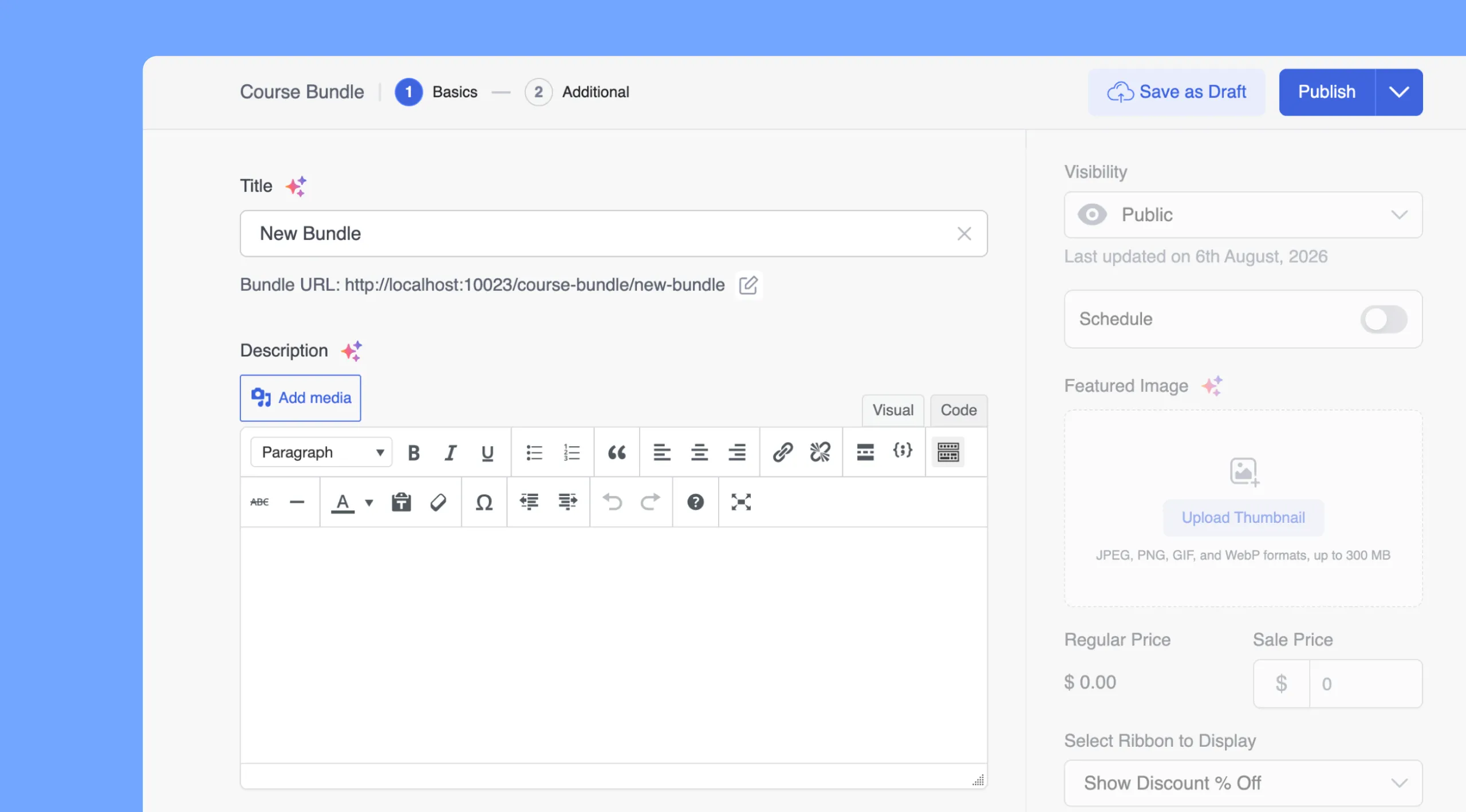Add media to description
Image resolution: width=1466 pixels, height=812 pixels.
pos(300,398)
